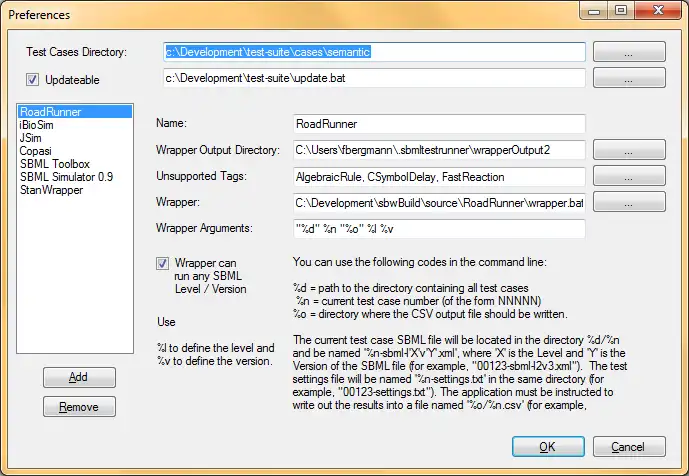689x476 pixels.
Task: Select StanWrapper in the simulator list
Action: (75, 190)
